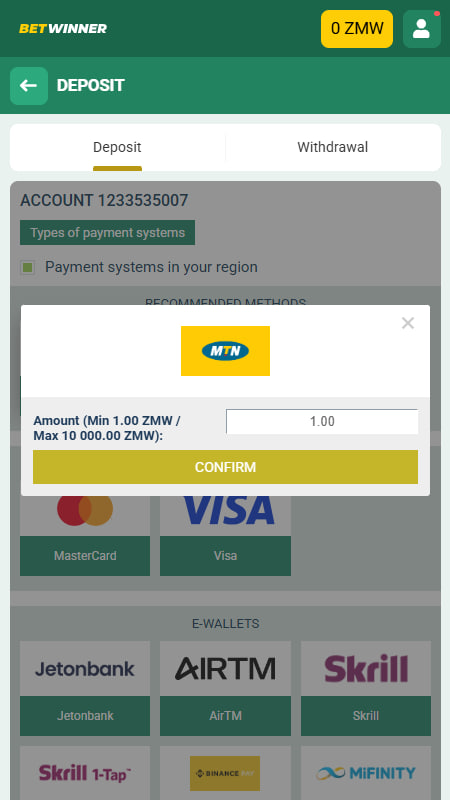This screenshot has height=800, width=450.
Task: Click the 0 ZMW balance button
Action: point(357,29)
